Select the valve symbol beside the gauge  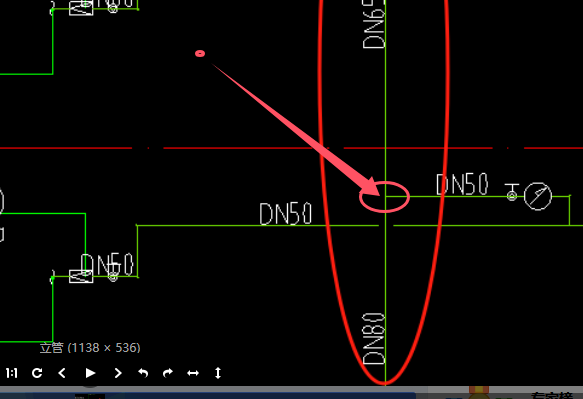point(512,192)
